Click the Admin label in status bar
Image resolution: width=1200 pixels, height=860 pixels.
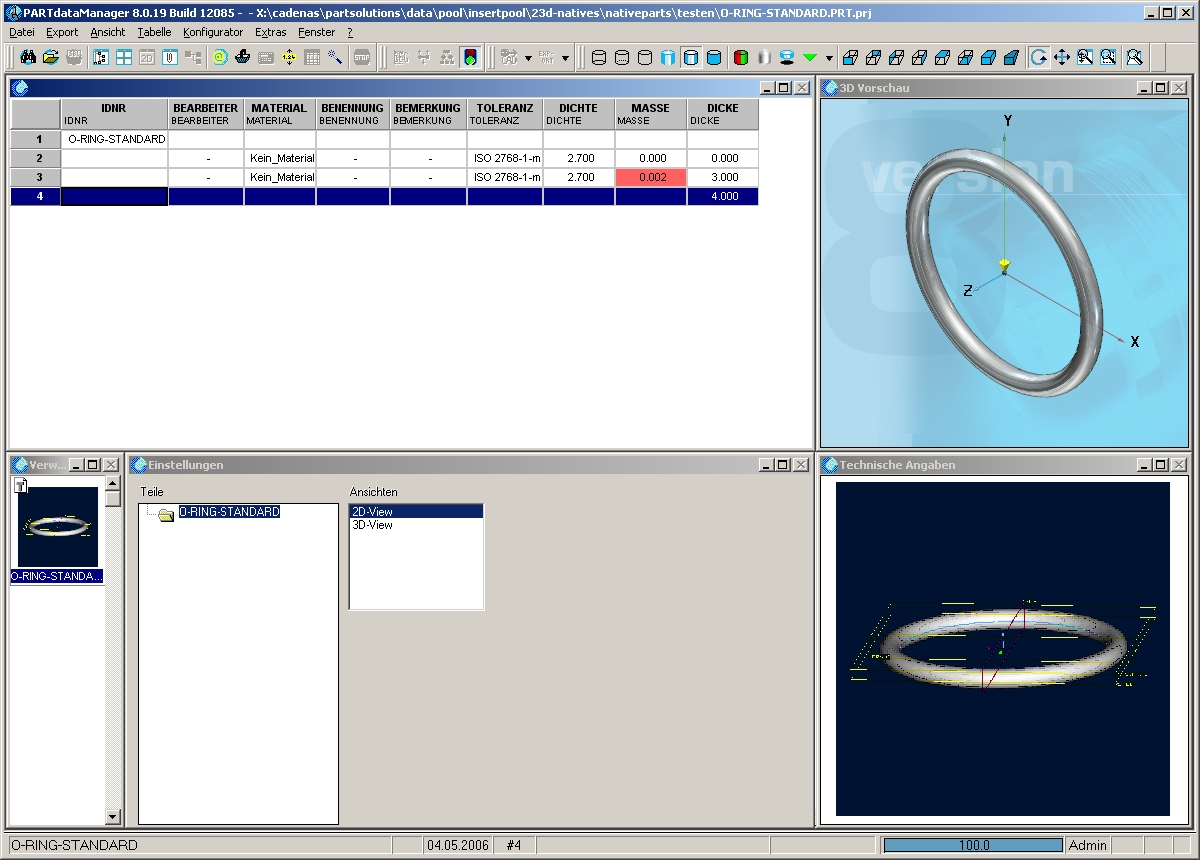[x=1088, y=845]
